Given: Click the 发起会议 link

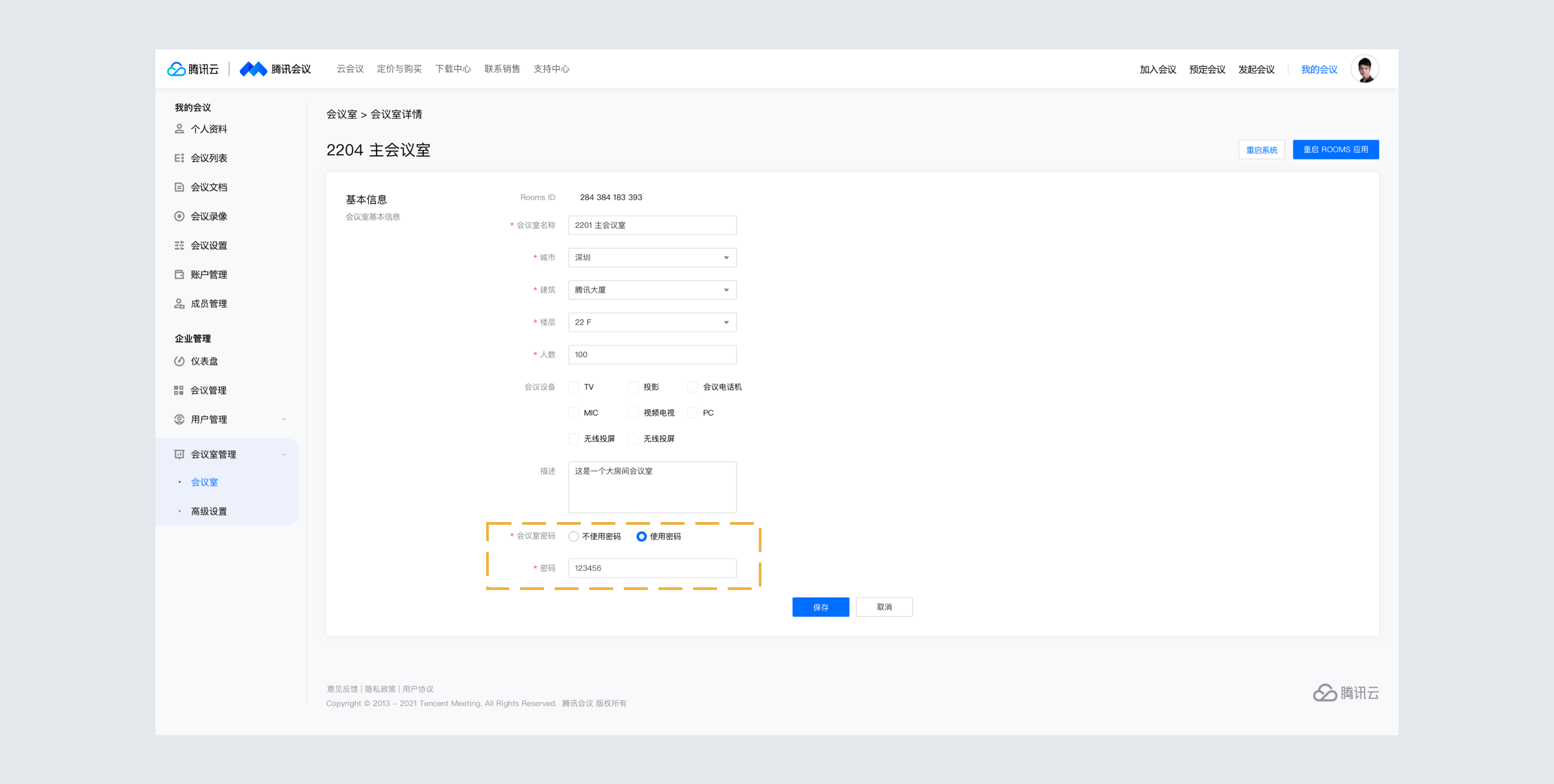Looking at the screenshot, I should (x=1257, y=69).
